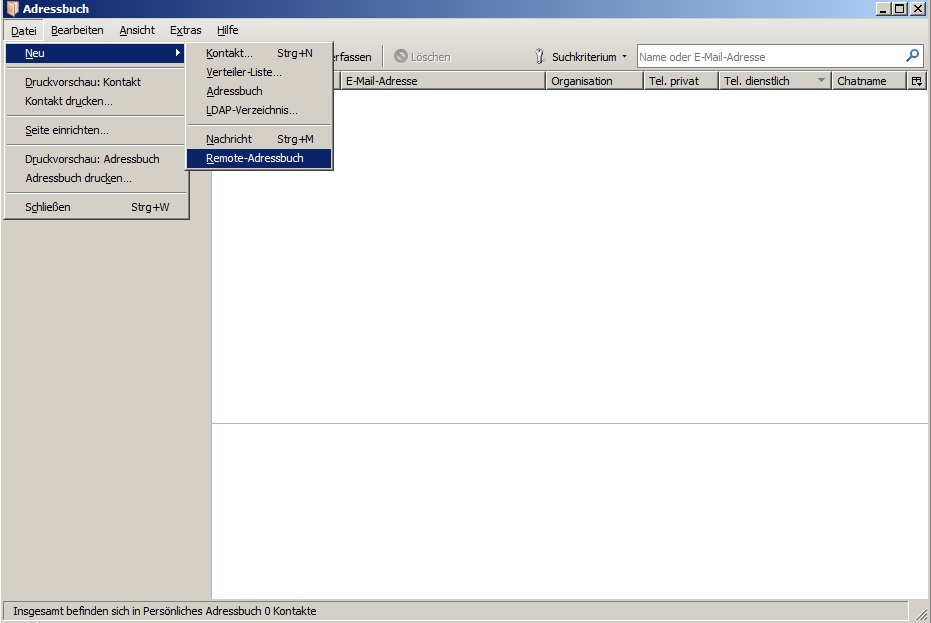Click the magnifier search icon
The height and width of the screenshot is (623, 931).
pyautogui.click(x=913, y=56)
